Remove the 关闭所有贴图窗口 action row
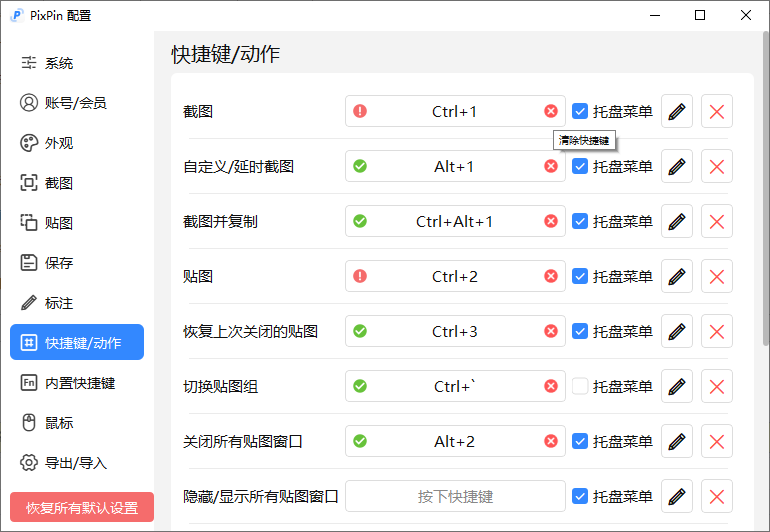Image resolution: width=770 pixels, height=532 pixels. pos(716,442)
